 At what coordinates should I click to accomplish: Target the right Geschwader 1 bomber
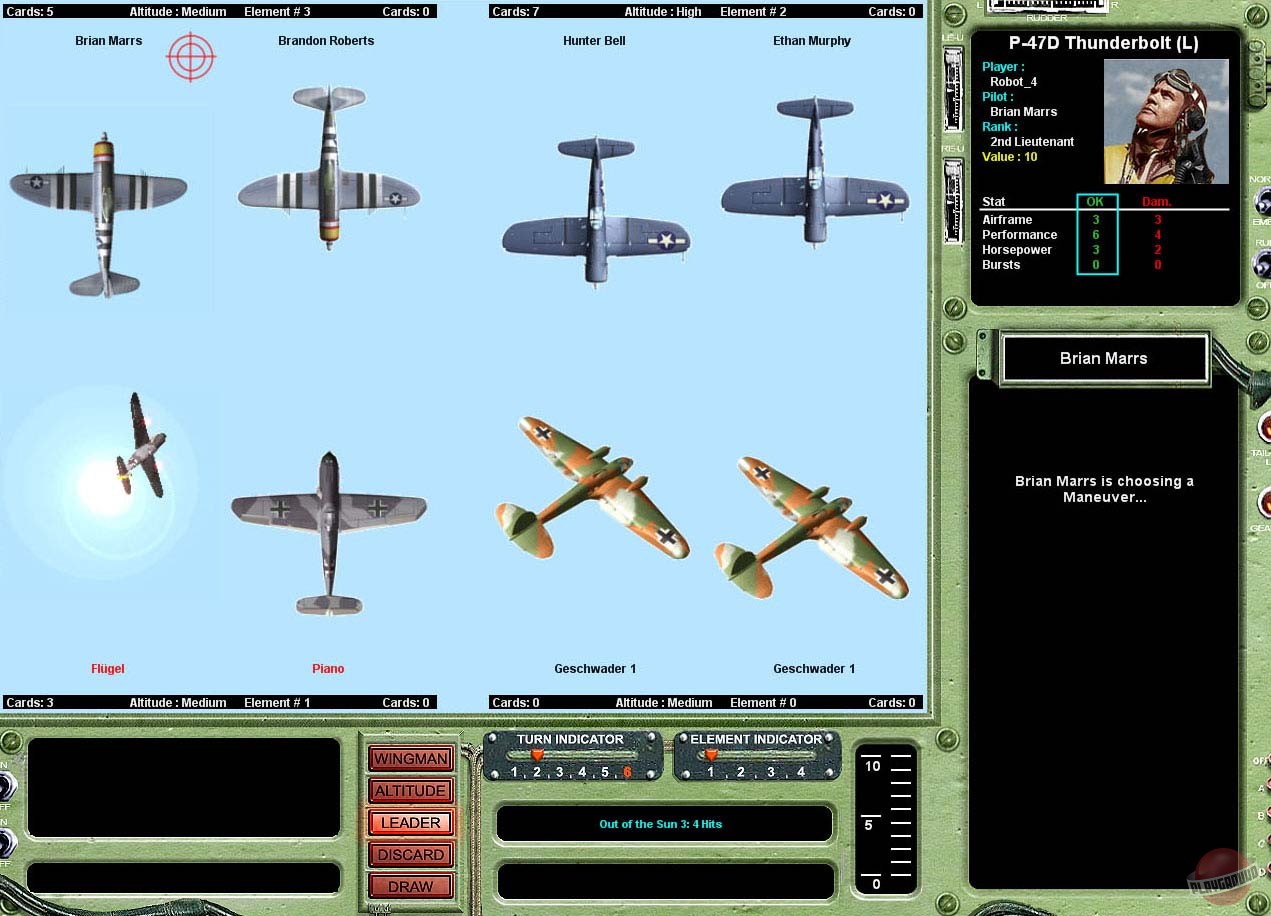pos(811,527)
